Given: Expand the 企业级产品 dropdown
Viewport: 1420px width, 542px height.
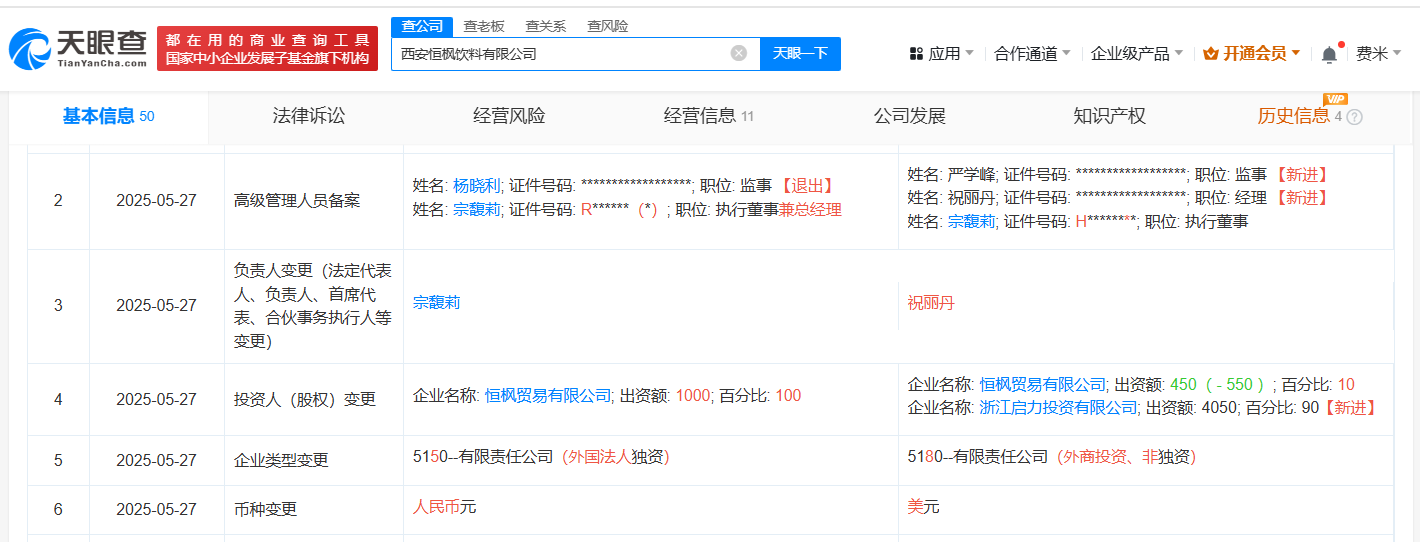Looking at the screenshot, I should (1137, 54).
